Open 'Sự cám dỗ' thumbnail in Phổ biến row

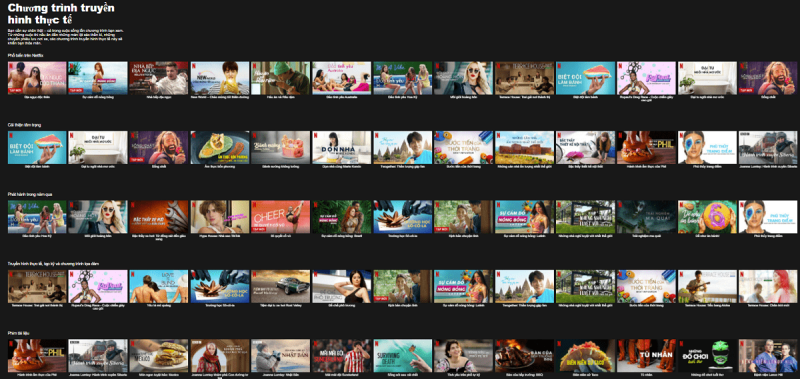[x=98, y=78]
